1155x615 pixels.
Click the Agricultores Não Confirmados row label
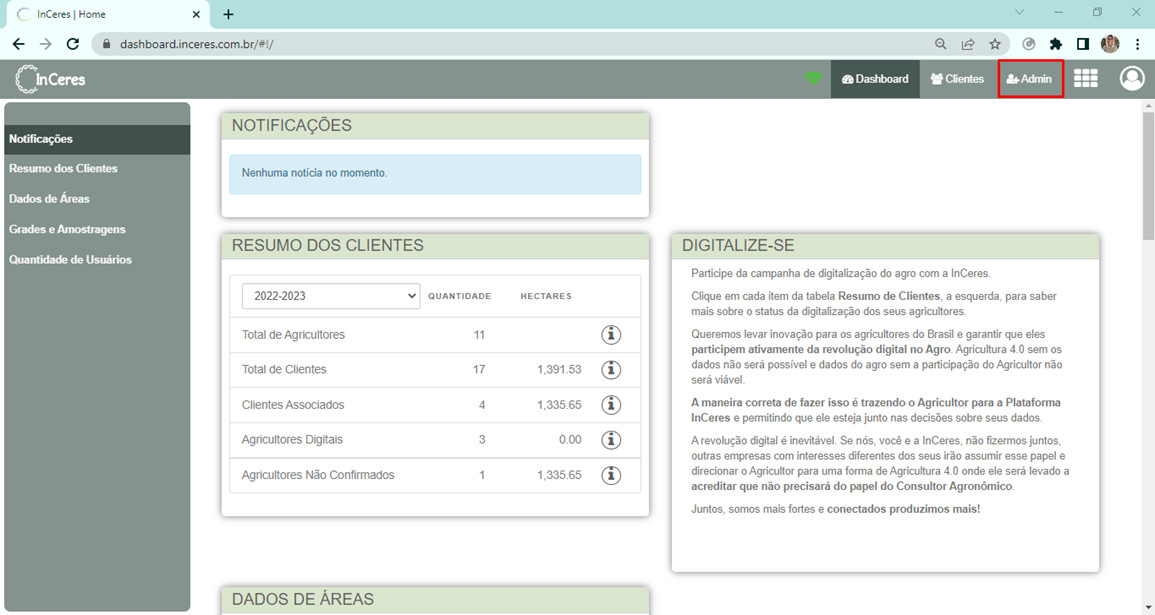click(318, 475)
